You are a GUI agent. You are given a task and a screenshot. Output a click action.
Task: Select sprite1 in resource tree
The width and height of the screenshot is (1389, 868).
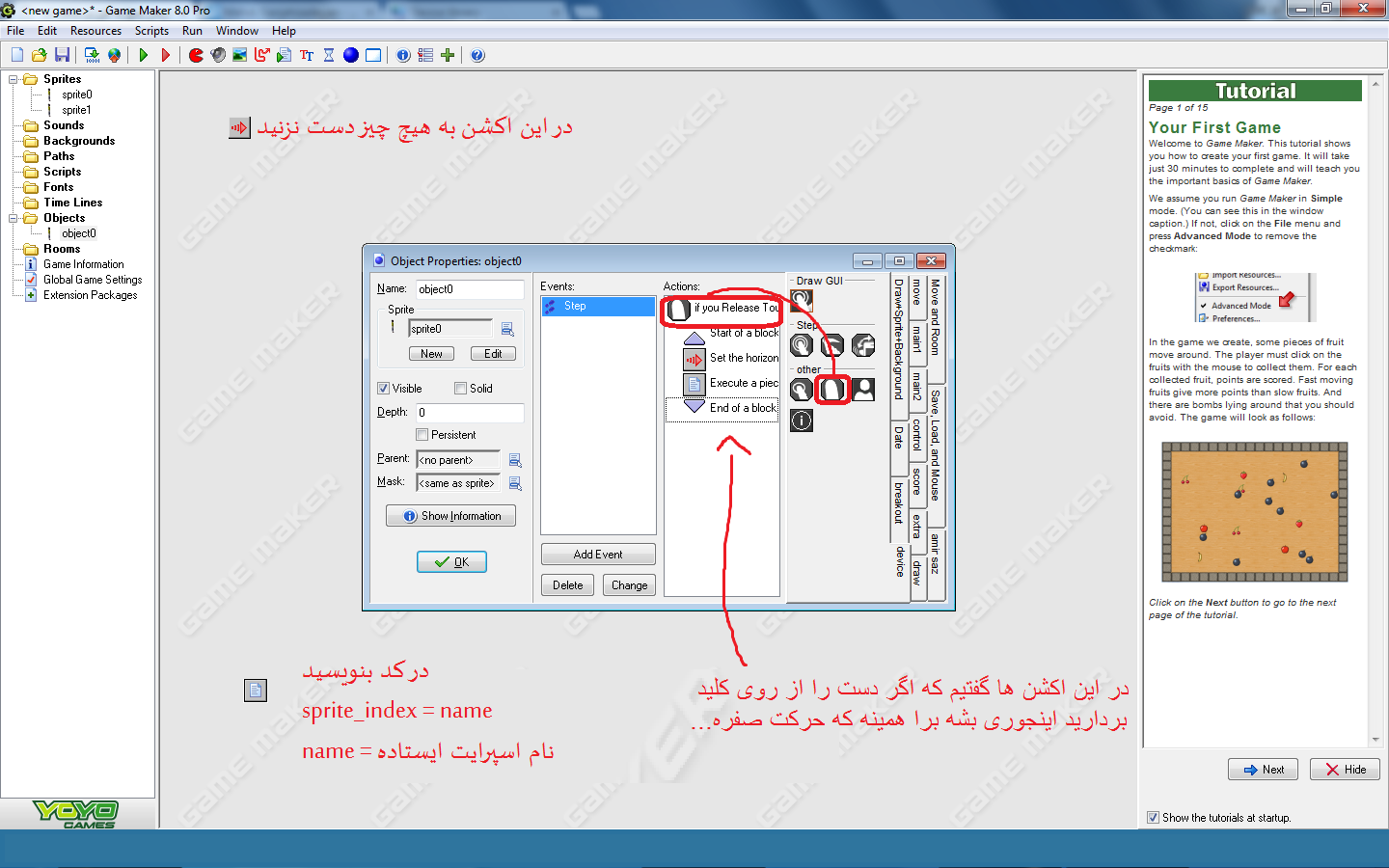click(76, 110)
